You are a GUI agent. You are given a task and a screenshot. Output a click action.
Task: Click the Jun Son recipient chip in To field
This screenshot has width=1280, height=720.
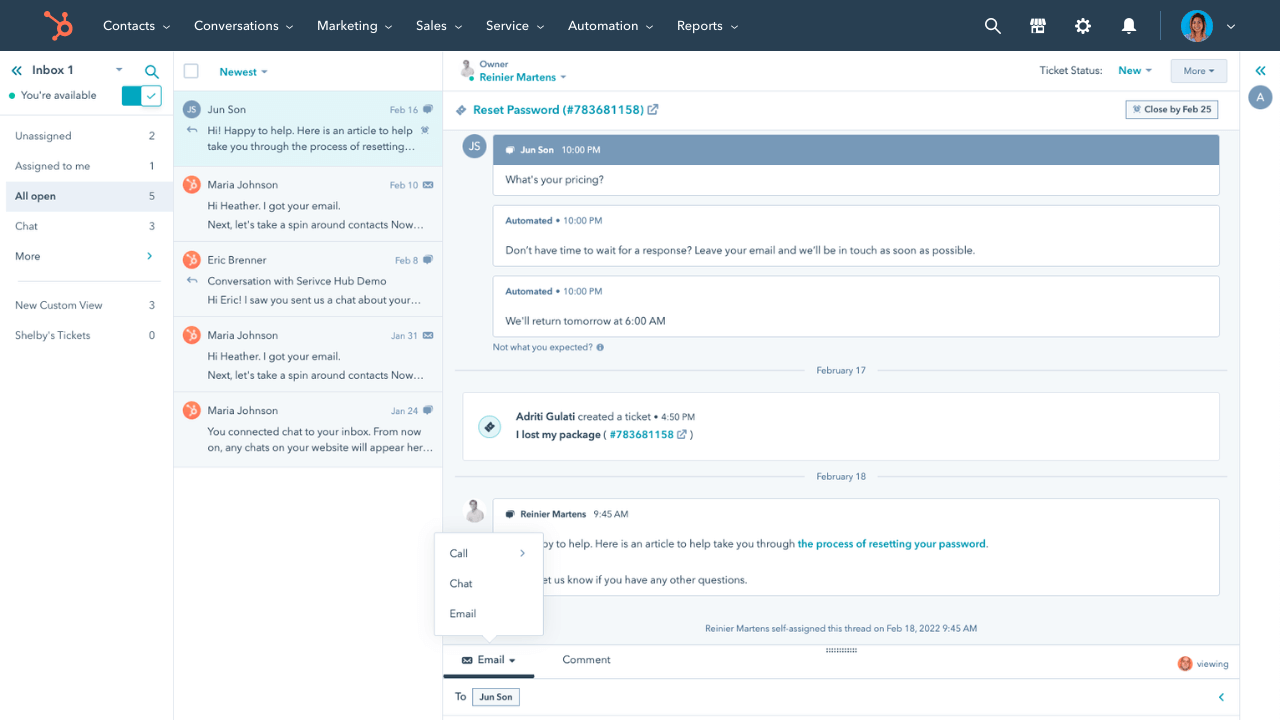496,696
